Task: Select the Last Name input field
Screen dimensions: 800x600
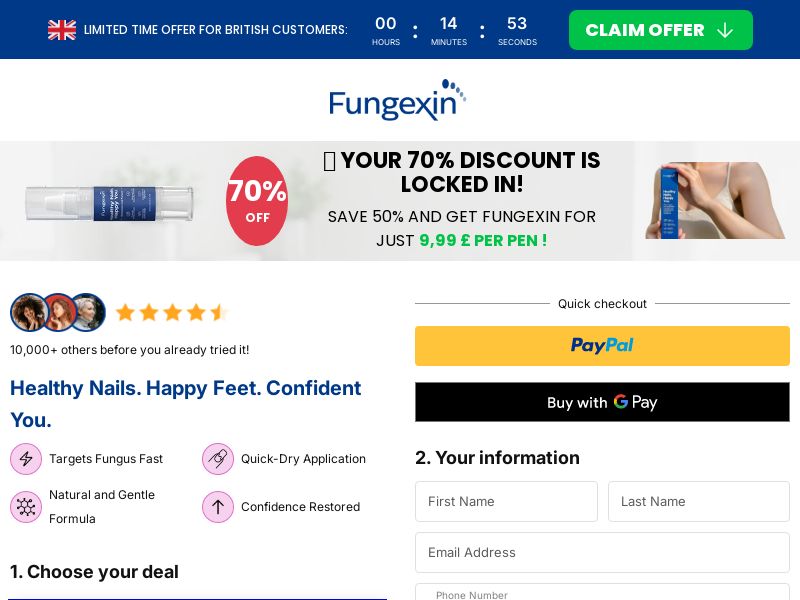Action: (699, 501)
